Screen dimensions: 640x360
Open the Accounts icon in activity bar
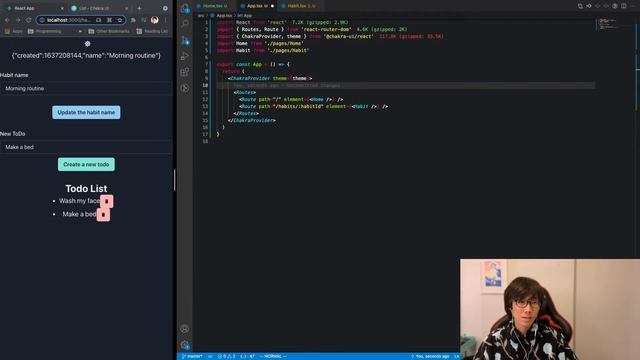coord(185,329)
